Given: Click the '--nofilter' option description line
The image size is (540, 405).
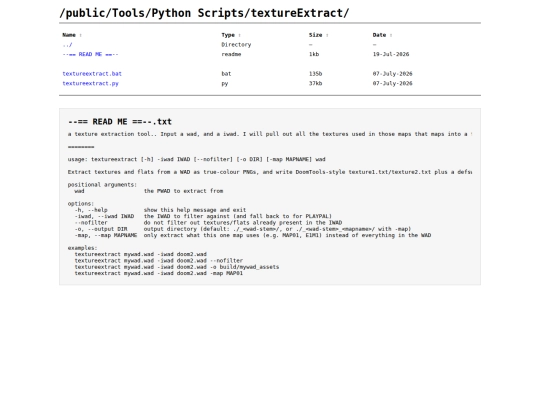Looking at the screenshot, I should [208, 222].
